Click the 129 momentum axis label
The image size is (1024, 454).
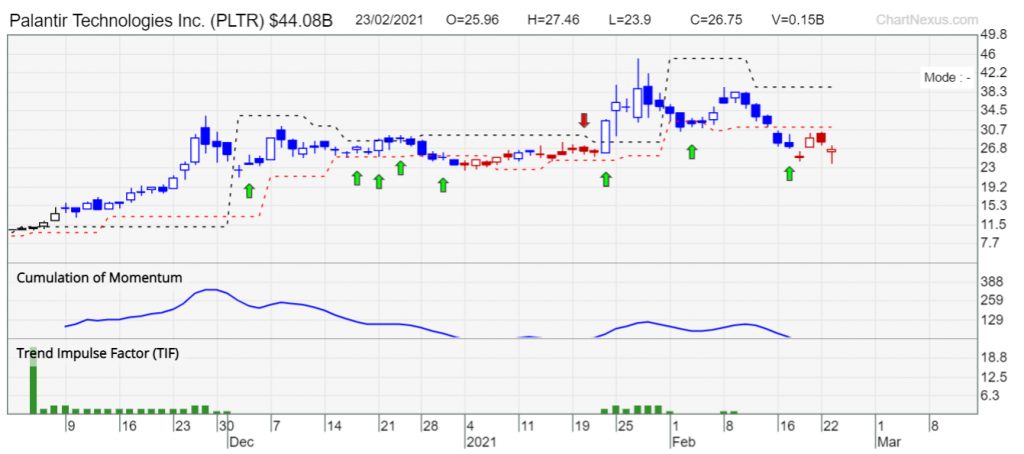tap(993, 320)
